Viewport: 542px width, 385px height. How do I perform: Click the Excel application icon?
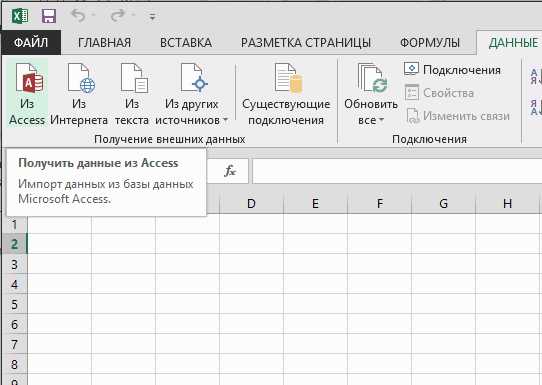click(x=20, y=16)
